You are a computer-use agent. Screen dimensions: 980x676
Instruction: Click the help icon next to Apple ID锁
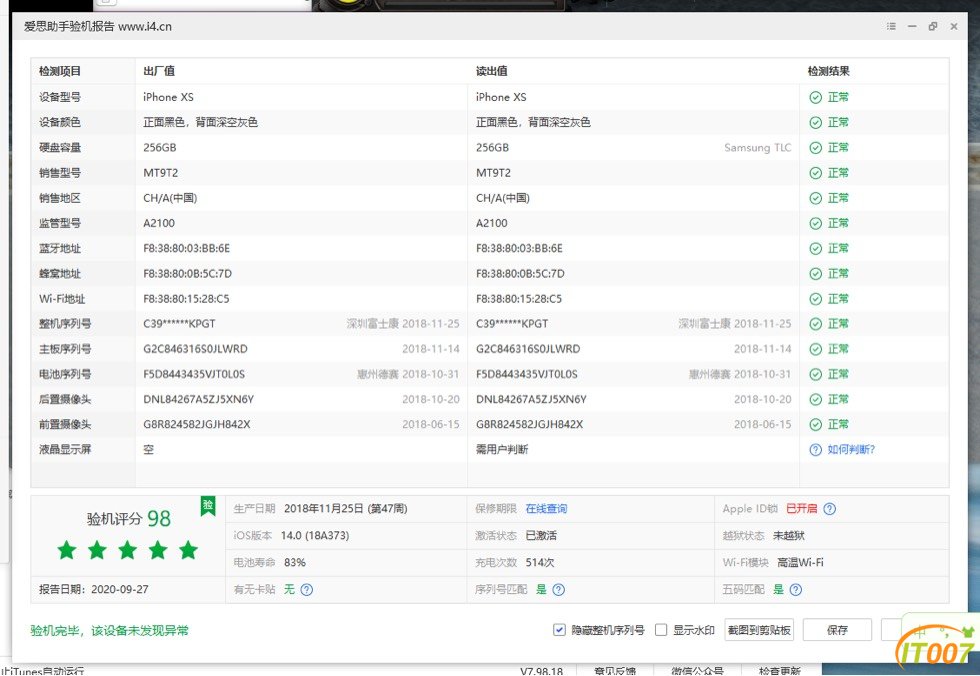[x=829, y=509]
